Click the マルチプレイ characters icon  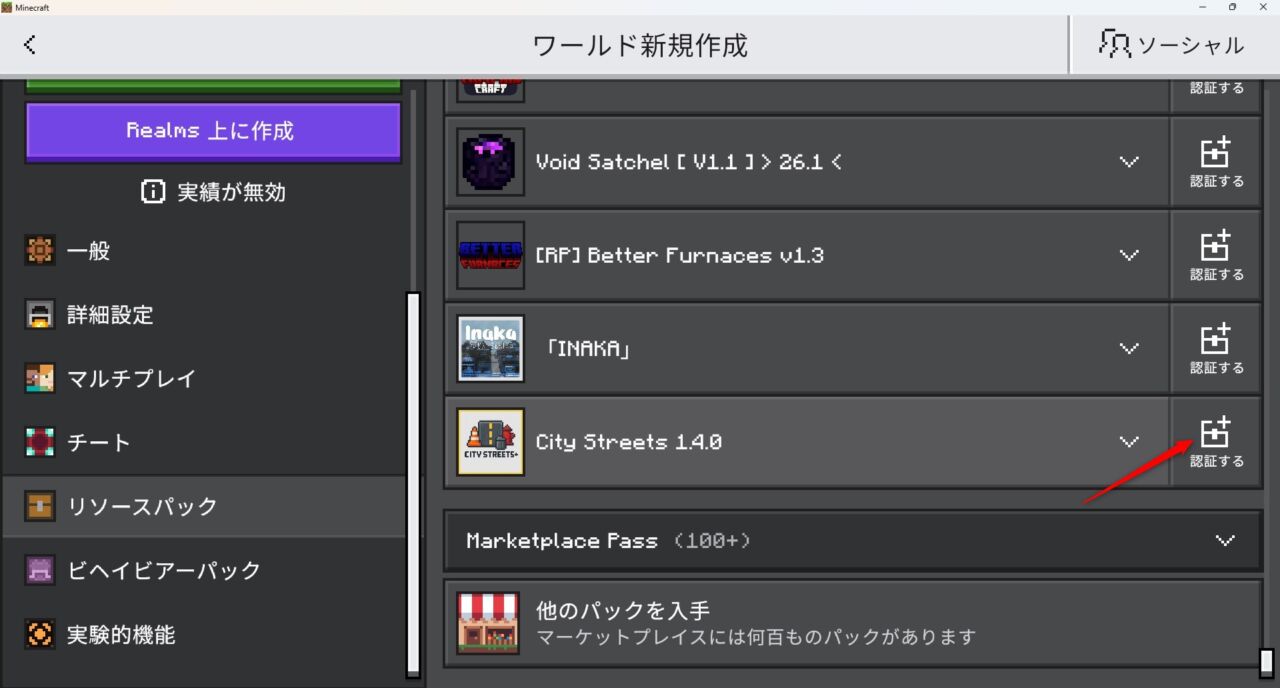click(x=40, y=379)
